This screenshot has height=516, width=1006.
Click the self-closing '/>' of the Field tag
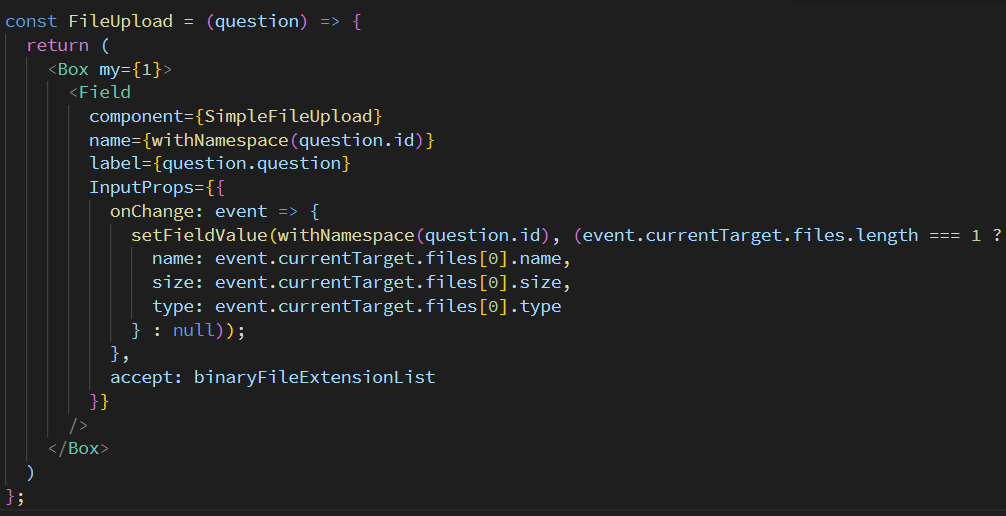[x=78, y=425]
